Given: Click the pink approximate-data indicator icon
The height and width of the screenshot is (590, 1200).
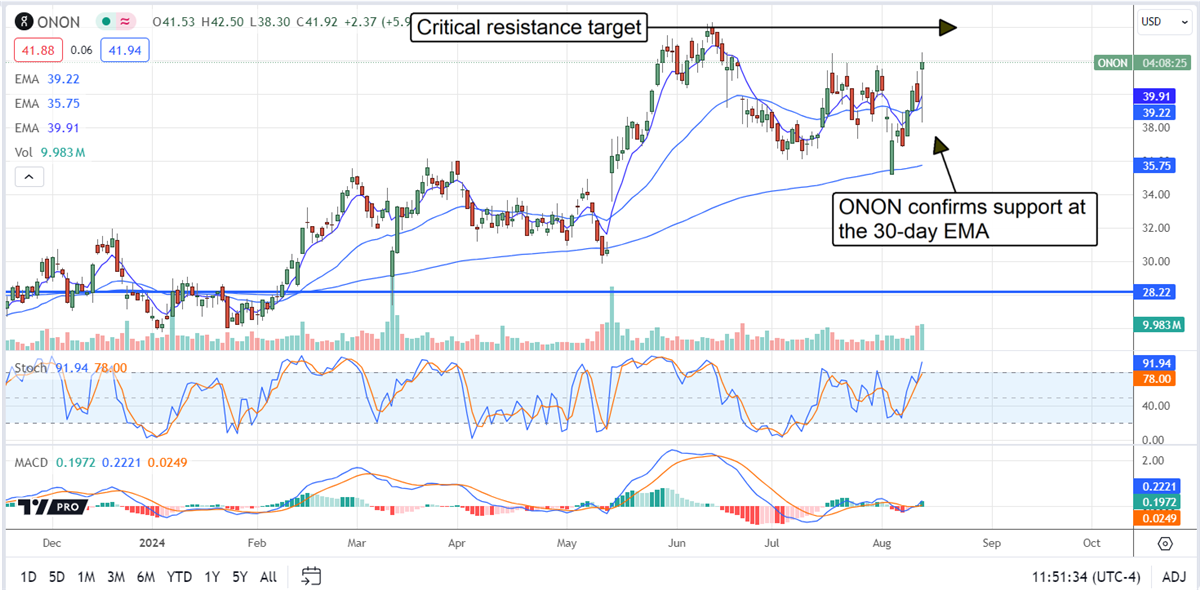Looking at the screenshot, I should (x=126, y=21).
